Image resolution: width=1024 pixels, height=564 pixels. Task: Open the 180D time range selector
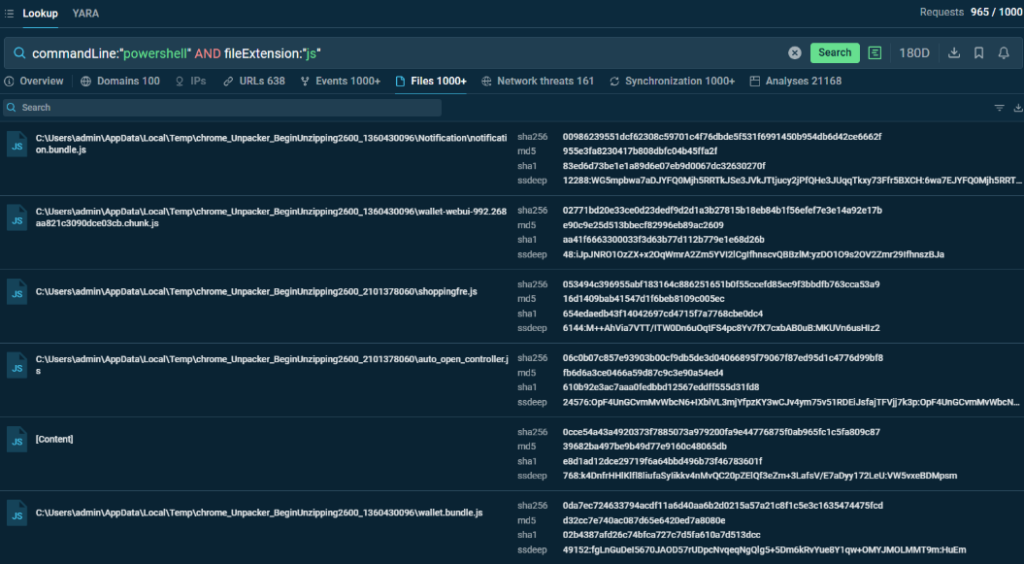(x=914, y=53)
